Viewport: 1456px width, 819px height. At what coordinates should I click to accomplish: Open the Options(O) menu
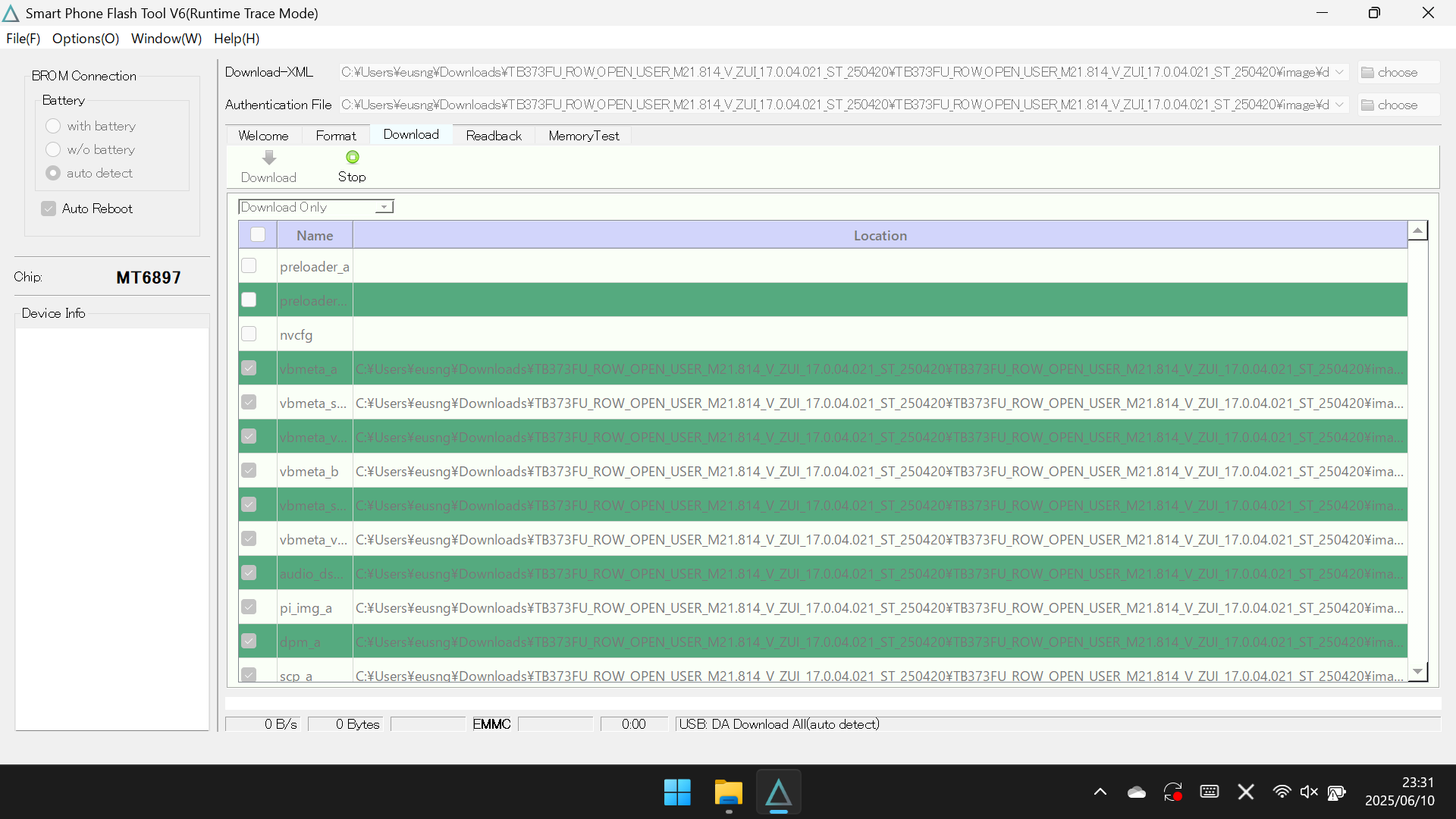pyautogui.click(x=86, y=39)
